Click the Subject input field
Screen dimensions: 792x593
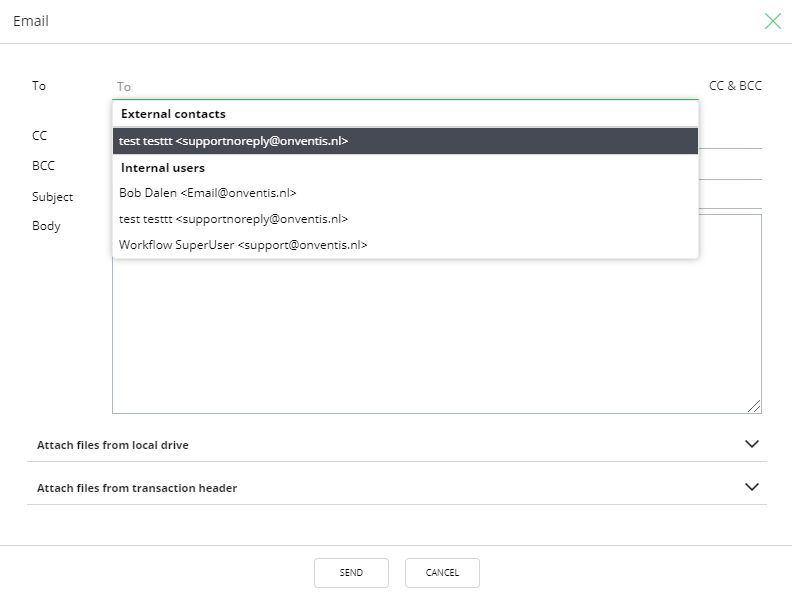[x=730, y=196]
